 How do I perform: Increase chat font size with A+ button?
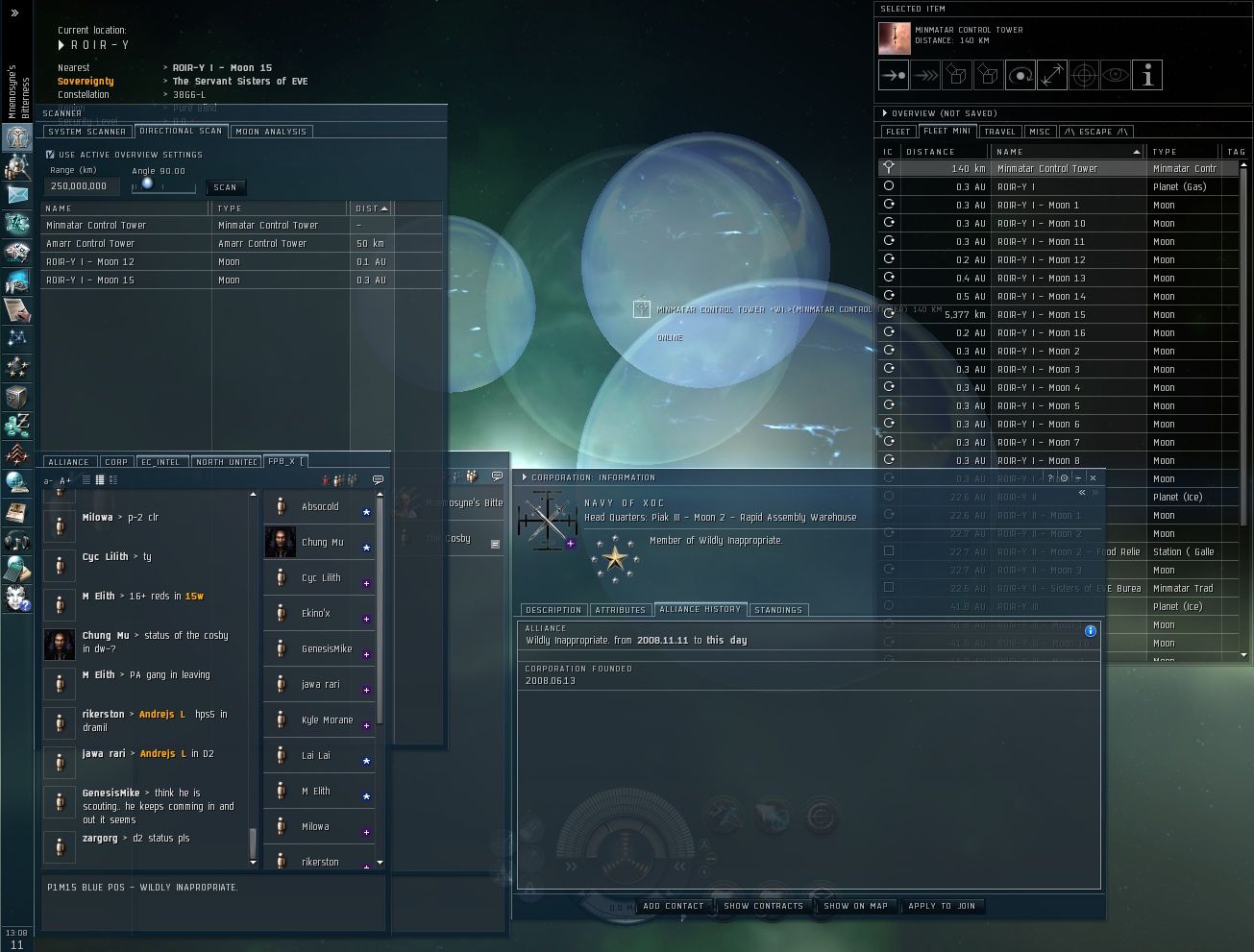pyautogui.click(x=65, y=480)
